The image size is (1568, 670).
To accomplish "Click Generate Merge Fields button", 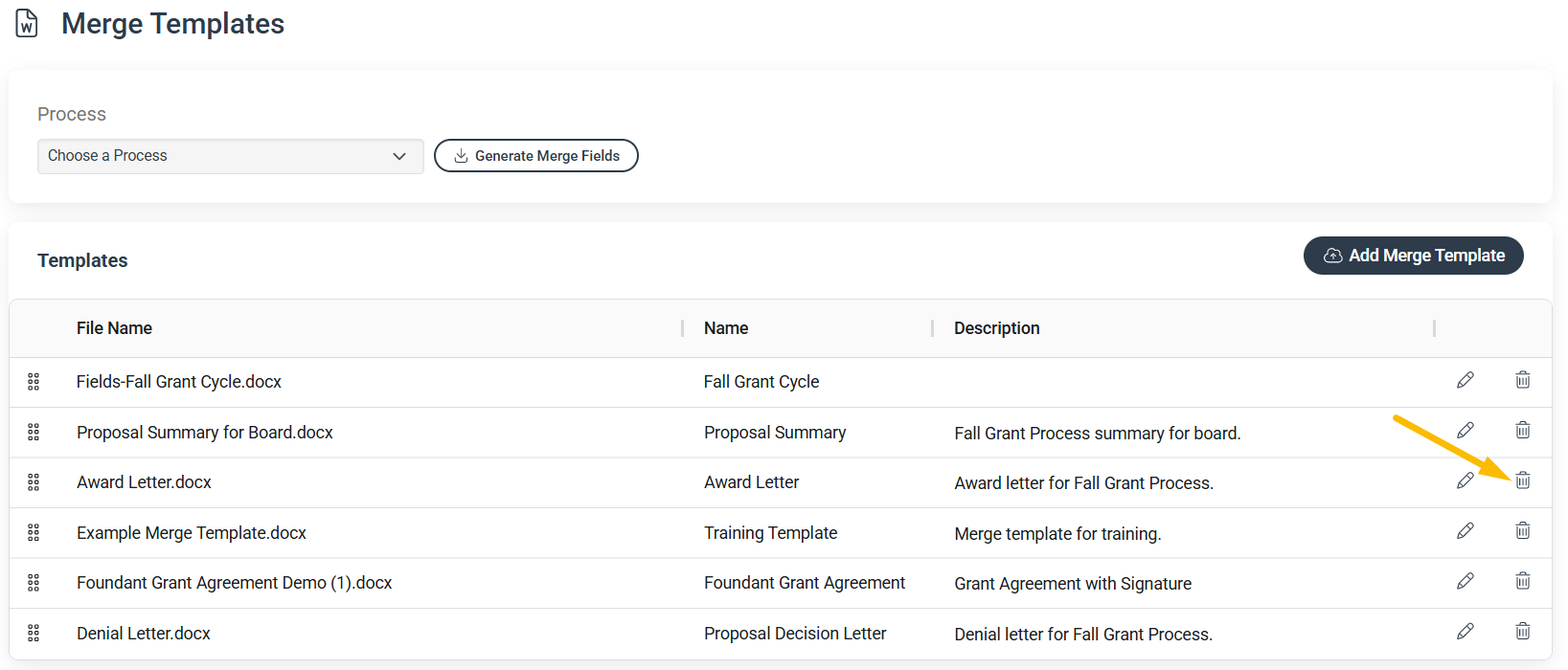I will (x=535, y=156).
